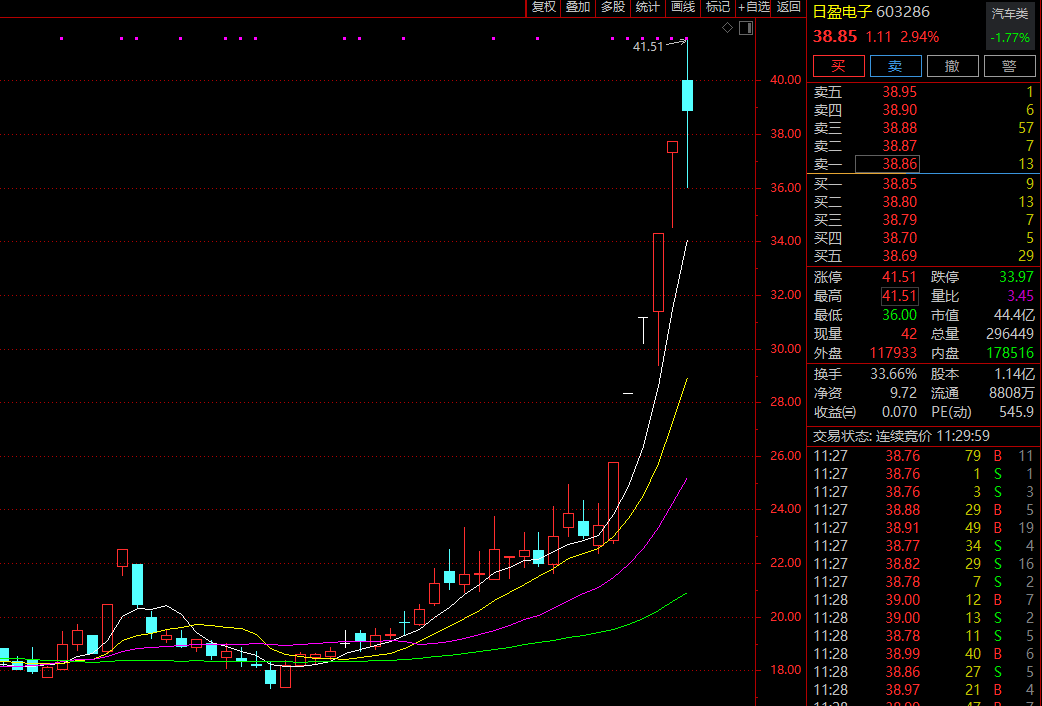1042x706 pixels.
Task: Click the blue 卖 sell button
Action: point(895,66)
